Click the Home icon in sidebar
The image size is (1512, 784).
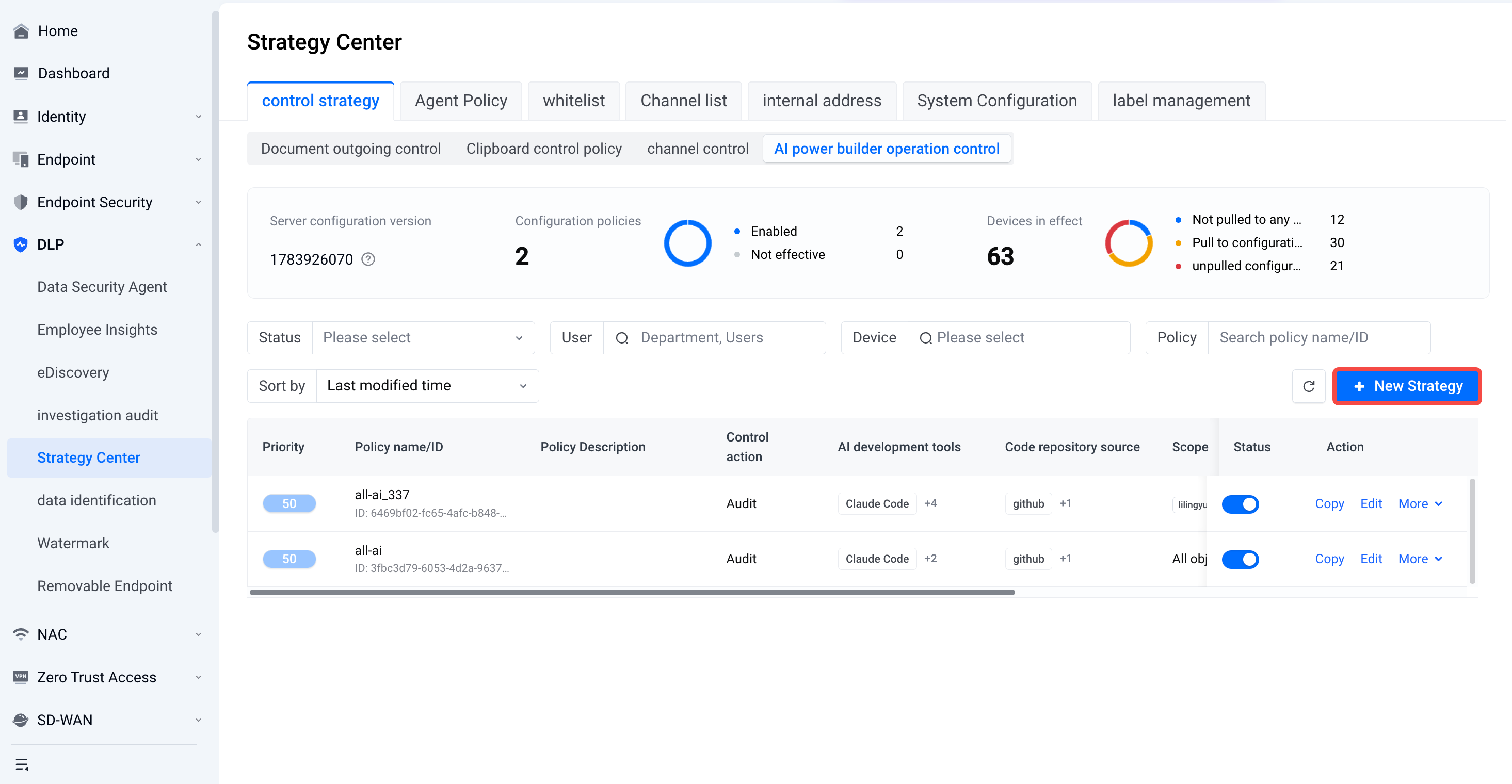[x=21, y=31]
